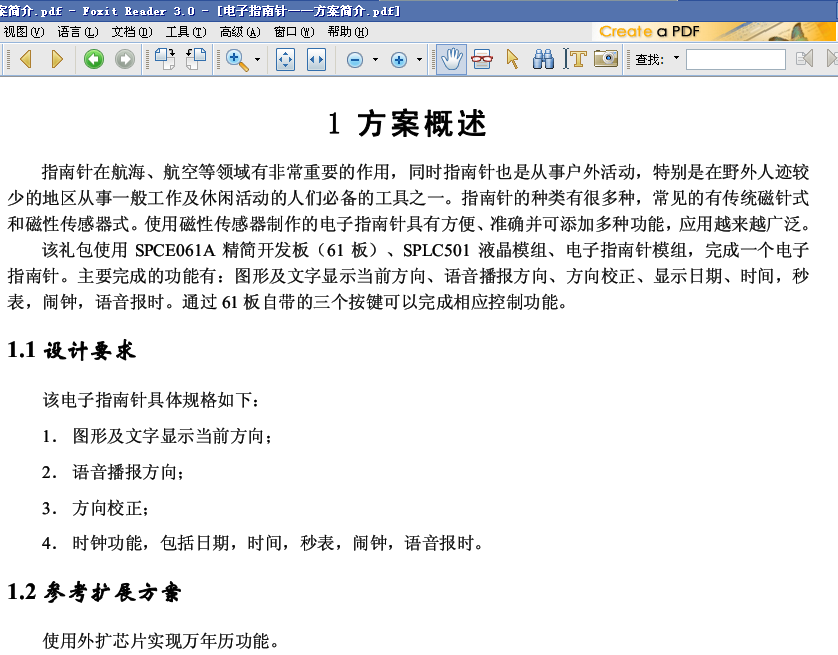Find previous match button
Screen dimensions: 838x655
[x=804, y=59]
